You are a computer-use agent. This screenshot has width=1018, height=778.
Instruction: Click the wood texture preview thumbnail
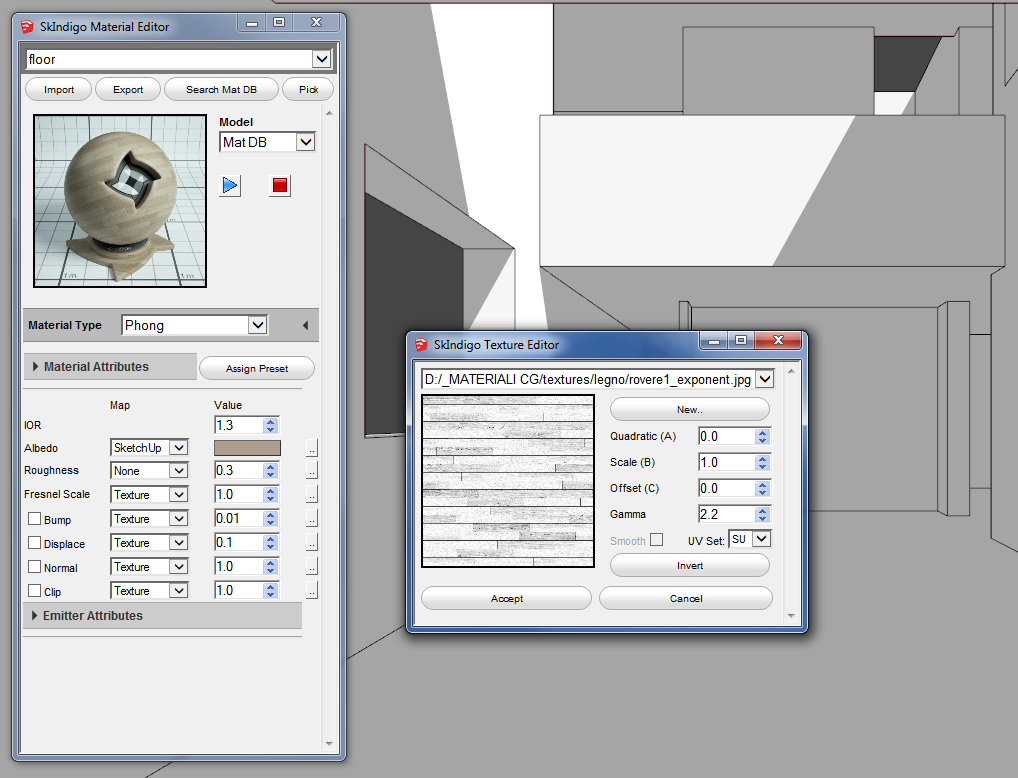(508, 482)
